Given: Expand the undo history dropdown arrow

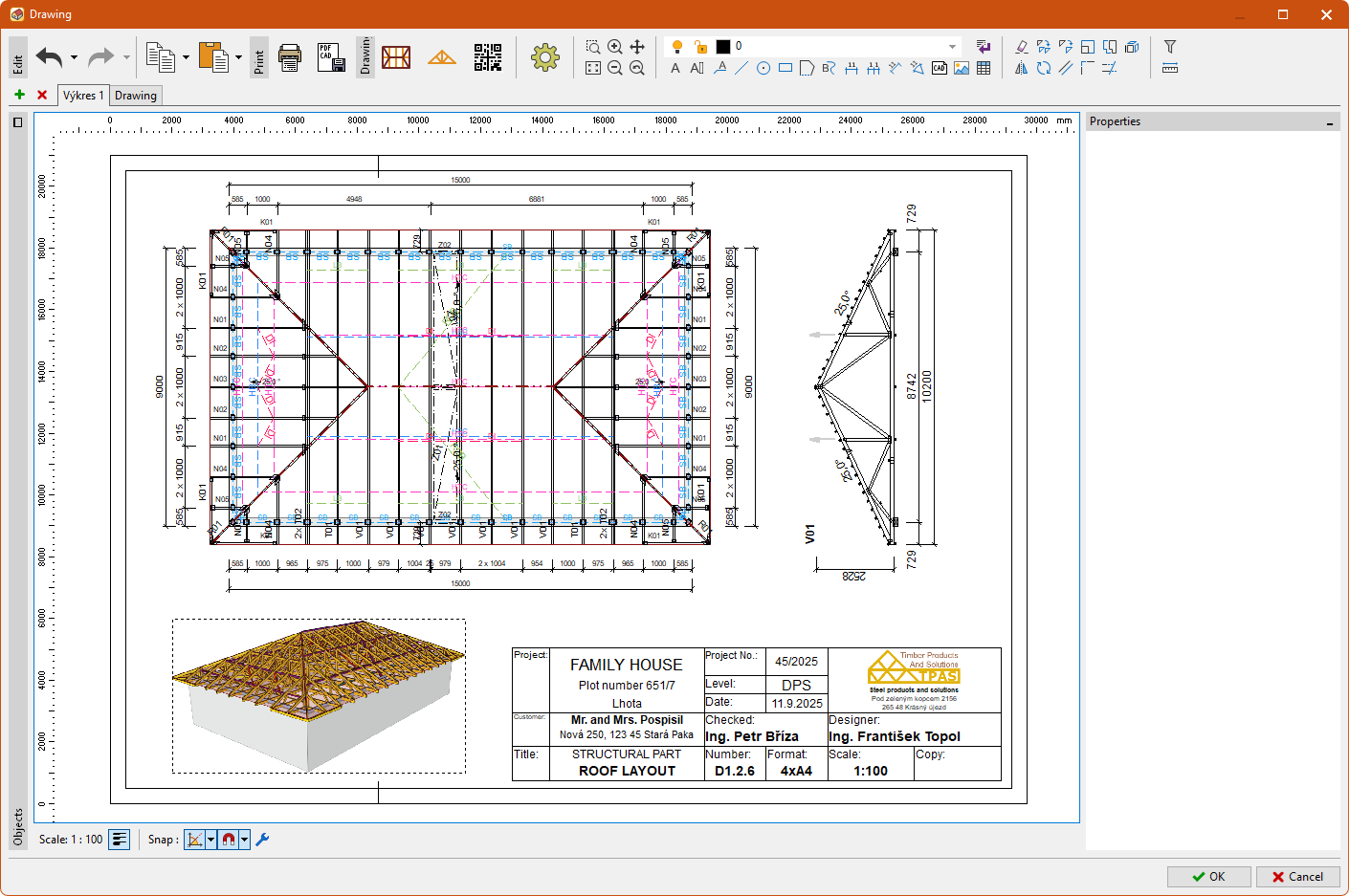Looking at the screenshot, I should coord(74,57).
